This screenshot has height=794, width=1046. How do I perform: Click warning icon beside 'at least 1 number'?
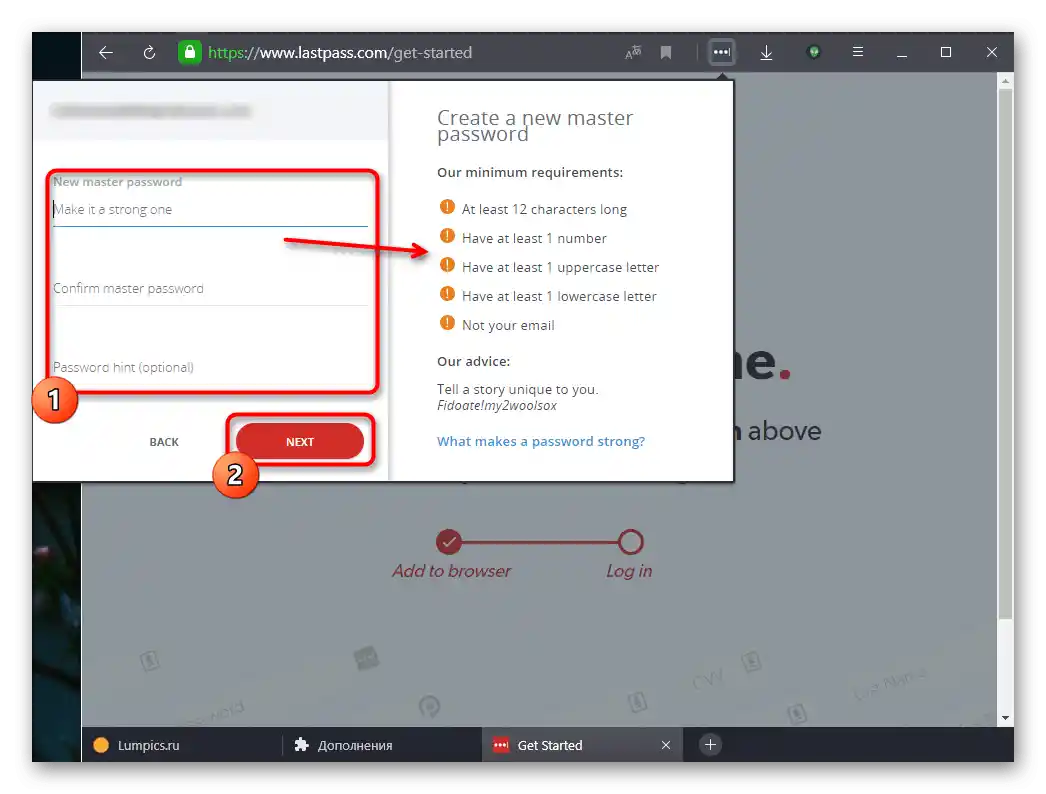[x=447, y=236]
